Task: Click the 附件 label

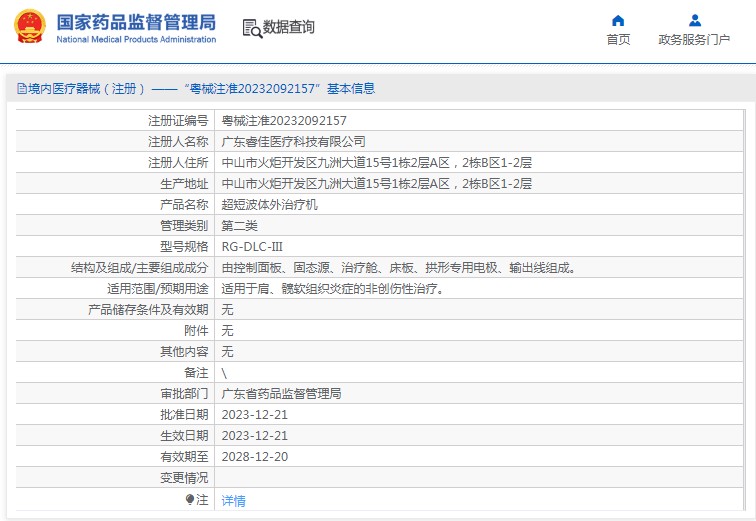Action: pyautogui.click(x=196, y=331)
